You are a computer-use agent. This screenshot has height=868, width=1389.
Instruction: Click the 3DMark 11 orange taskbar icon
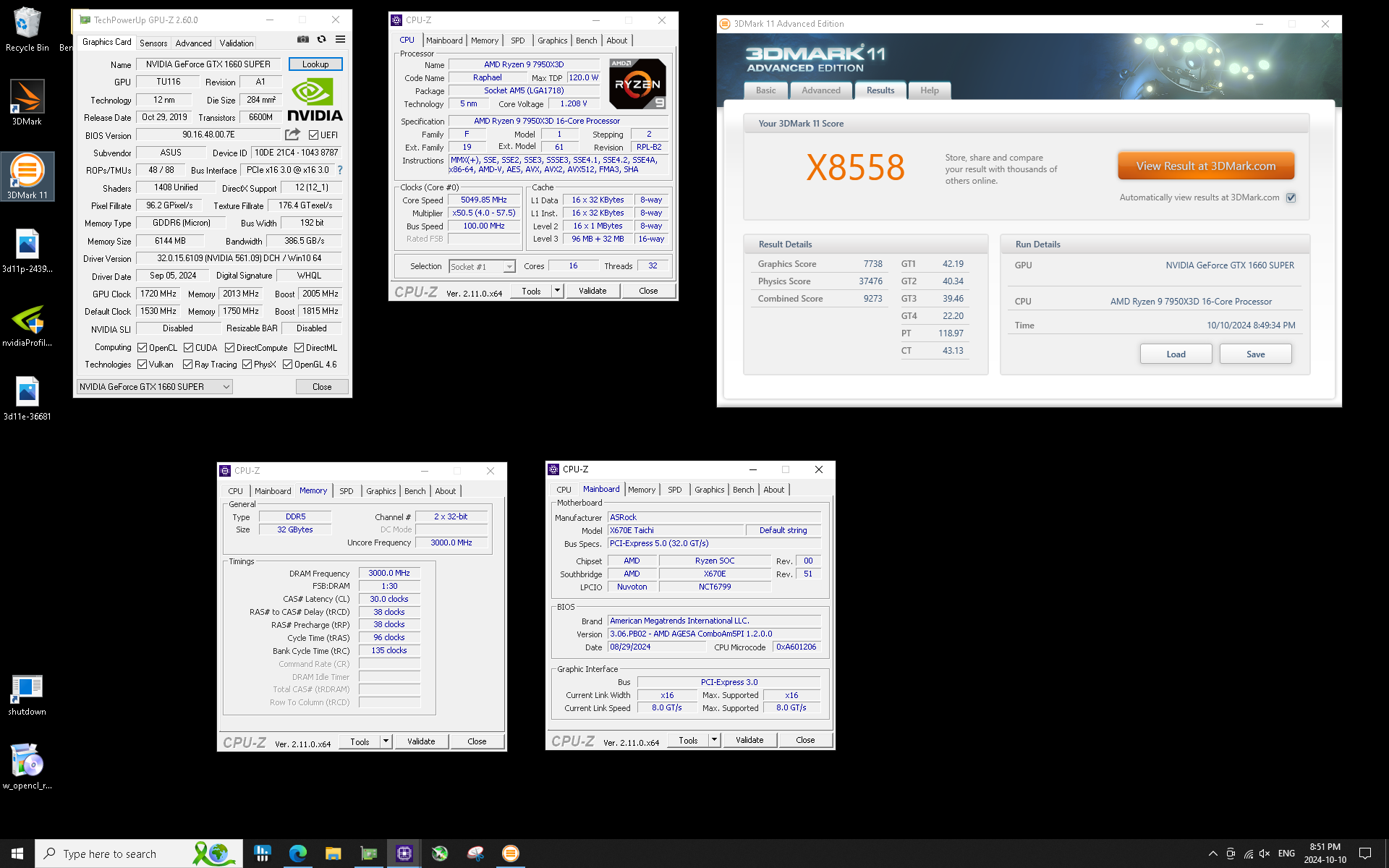click(510, 854)
